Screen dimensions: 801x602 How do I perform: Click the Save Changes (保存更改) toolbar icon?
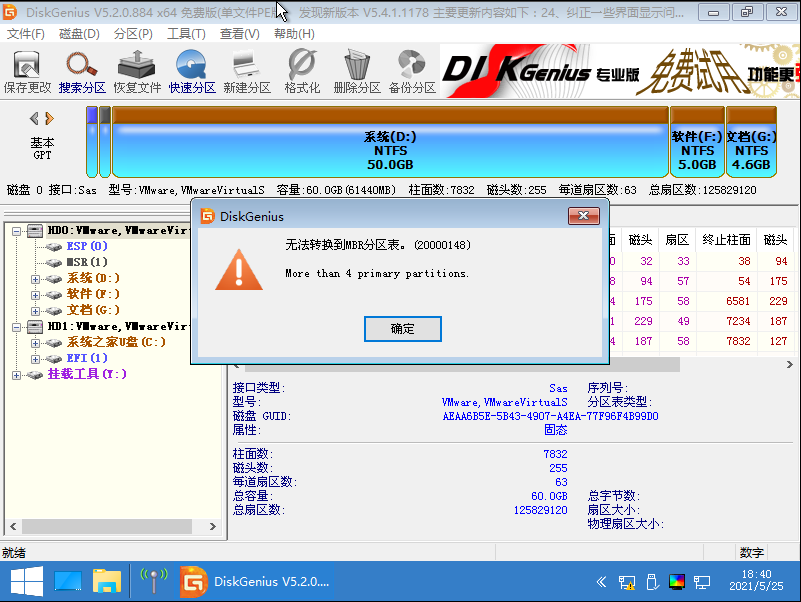(x=27, y=72)
